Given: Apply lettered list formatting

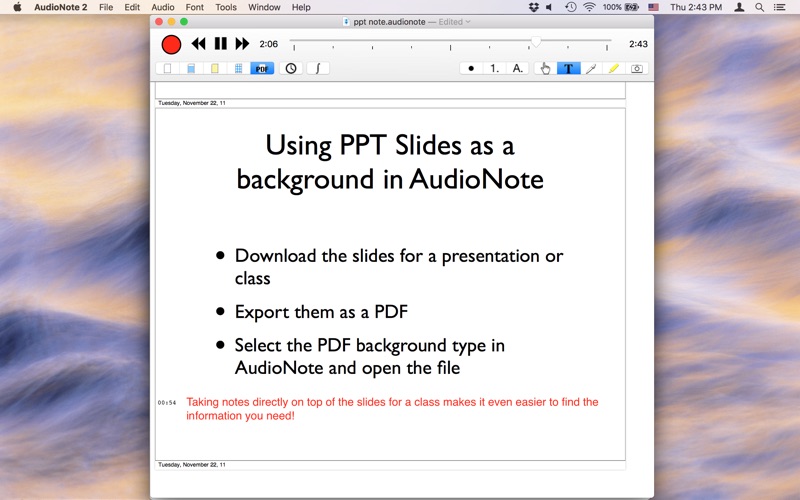Looking at the screenshot, I should [x=518, y=68].
